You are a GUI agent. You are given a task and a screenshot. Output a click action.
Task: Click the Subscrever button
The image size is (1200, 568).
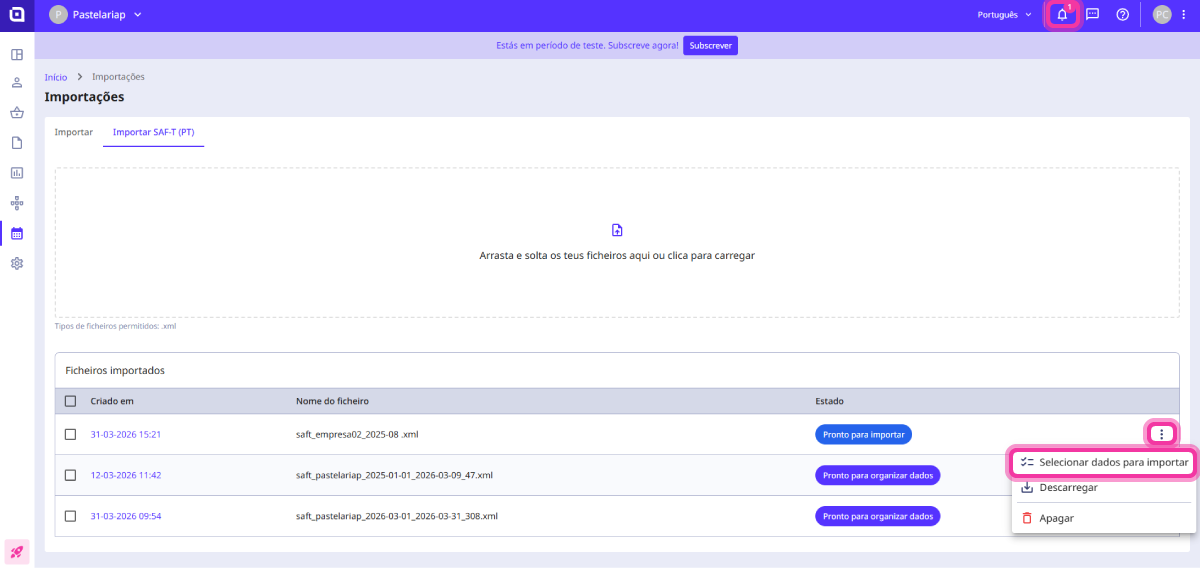710,46
